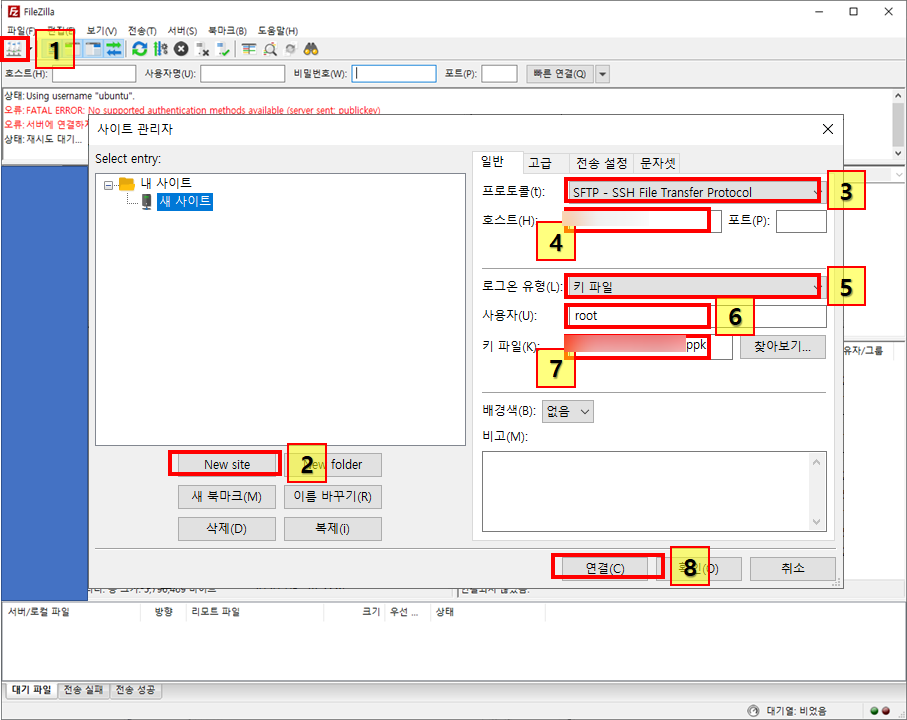Click the New folder button
This screenshot has width=907, height=720.
click(333, 464)
